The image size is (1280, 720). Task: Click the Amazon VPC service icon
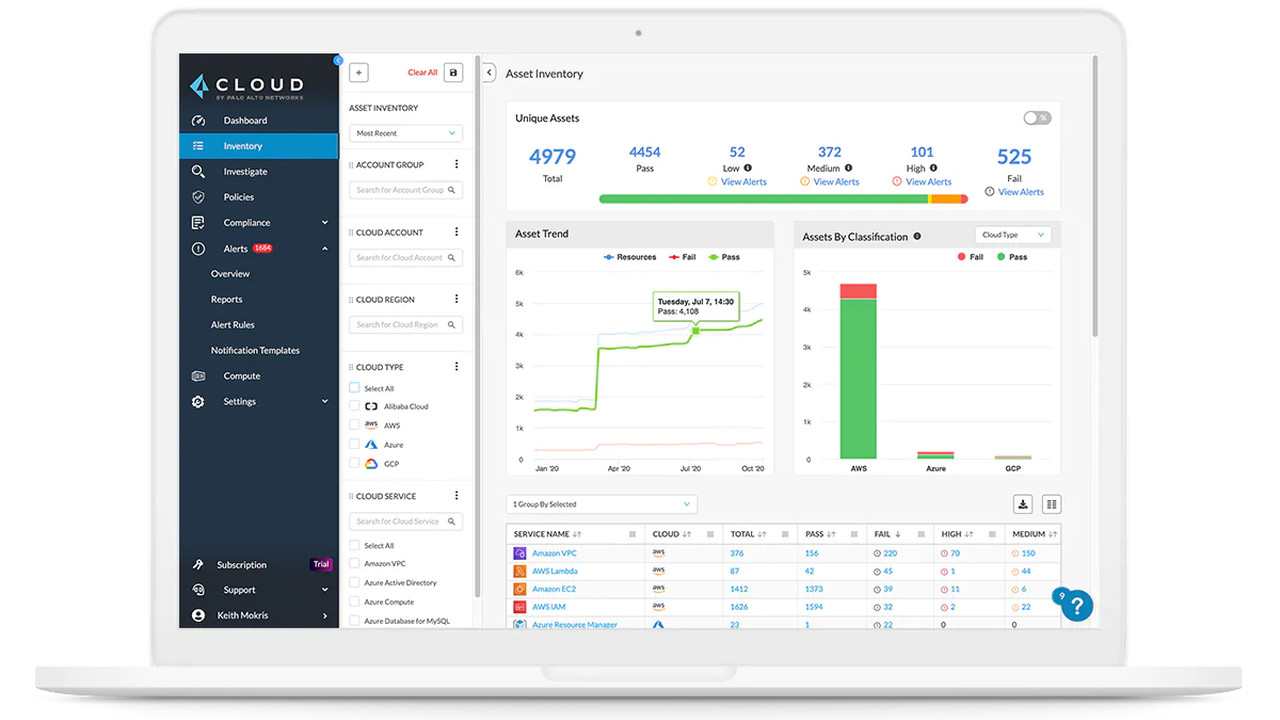pos(520,553)
